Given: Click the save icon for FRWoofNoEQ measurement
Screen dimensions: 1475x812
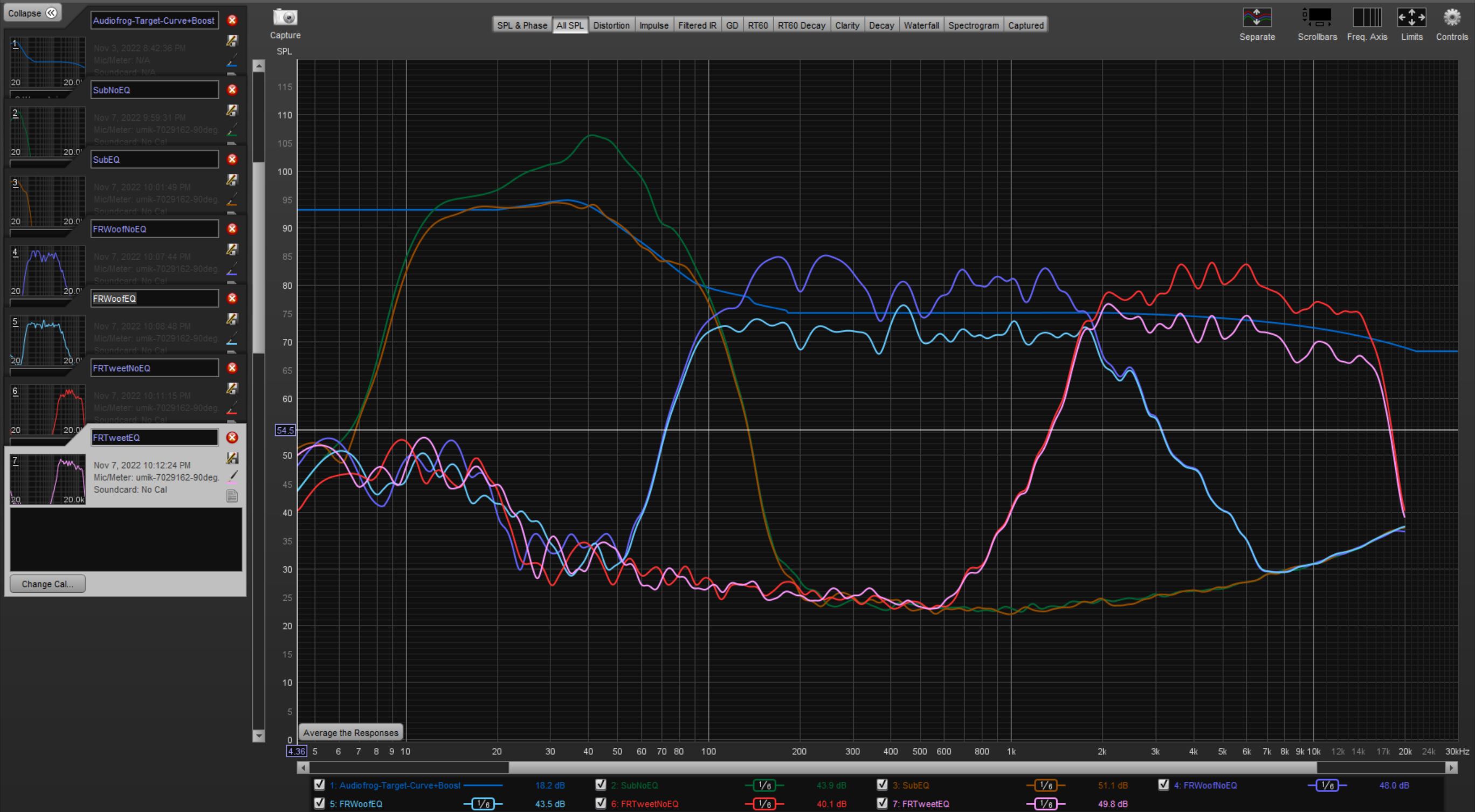Looking at the screenshot, I should coord(232,249).
